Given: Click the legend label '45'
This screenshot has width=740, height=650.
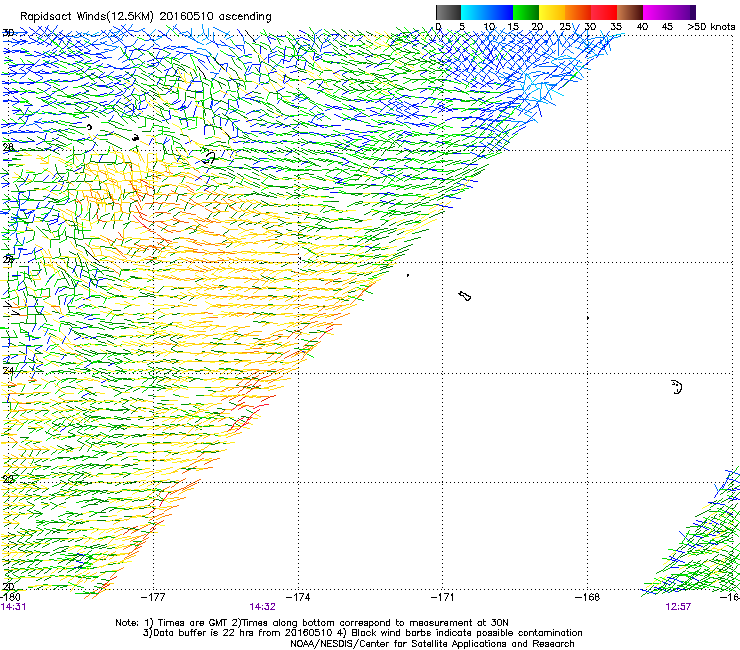Looking at the screenshot, I should pos(667,27).
